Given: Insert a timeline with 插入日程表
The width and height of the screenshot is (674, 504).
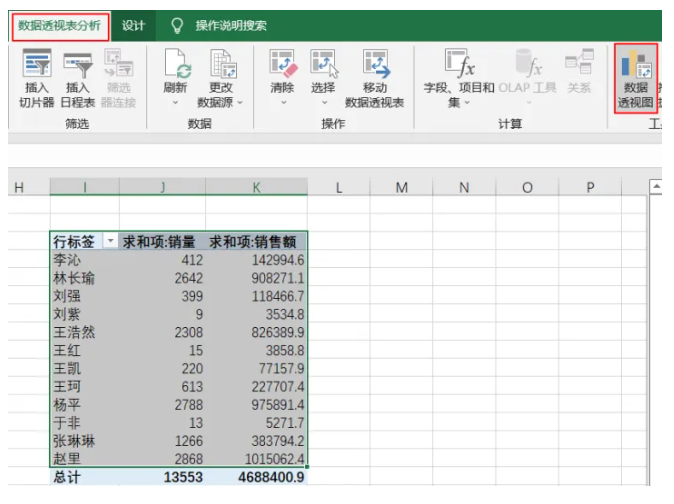Looking at the screenshot, I should pos(78,78).
